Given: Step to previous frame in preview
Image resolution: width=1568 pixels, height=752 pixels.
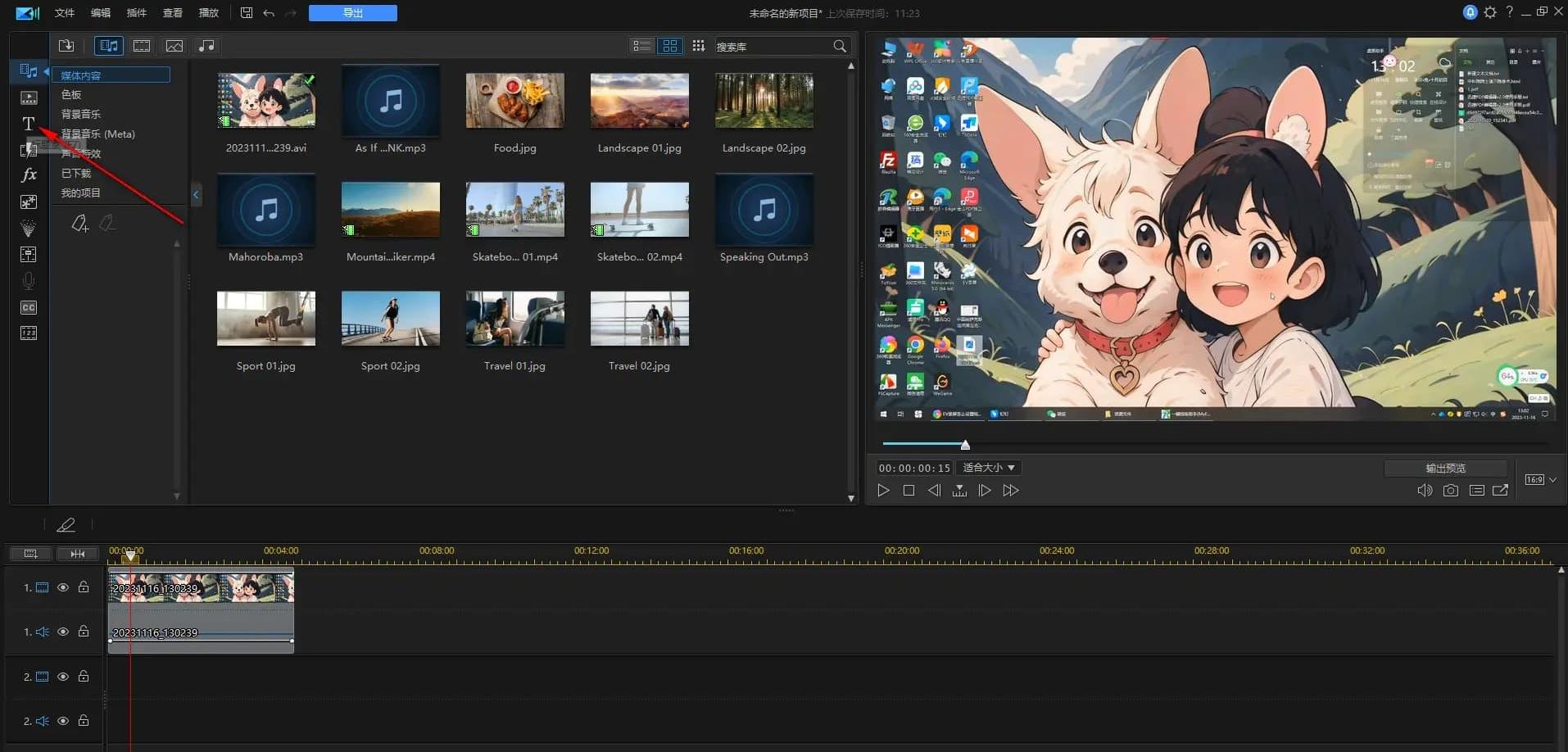Looking at the screenshot, I should 934,491.
